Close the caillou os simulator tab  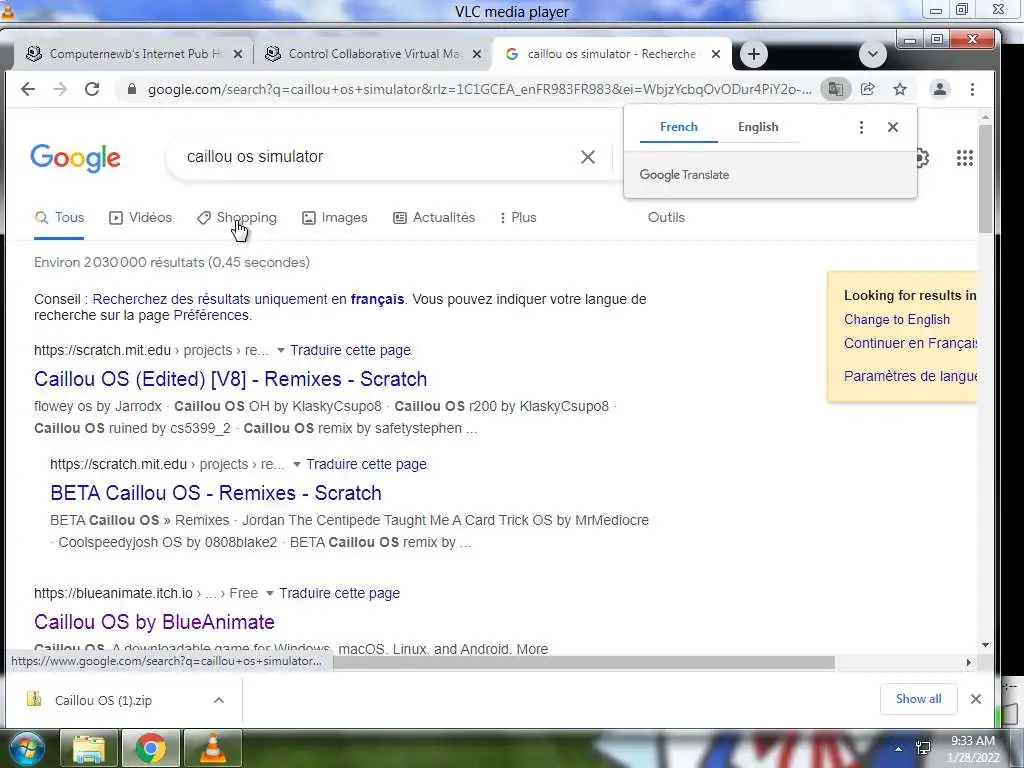[x=716, y=54]
